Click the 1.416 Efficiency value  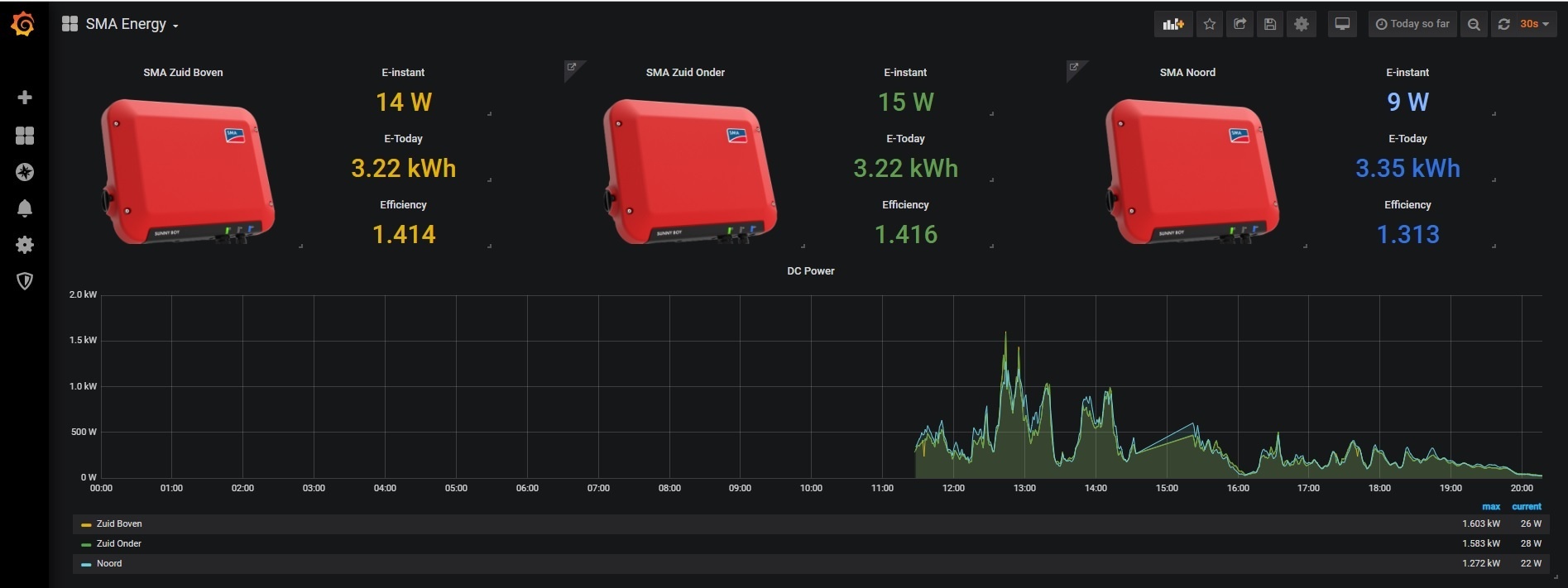tap(906, 235)
